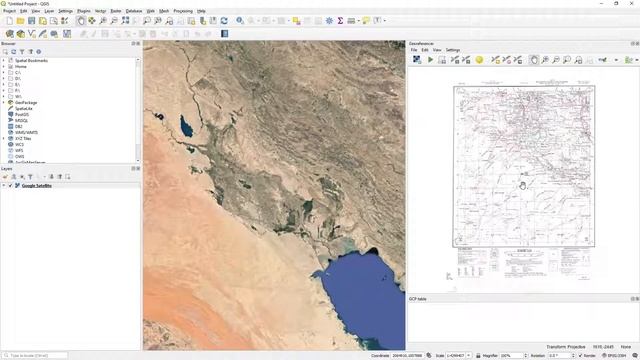Open Georeferencer Settings menu
Screen dimensions: 640x360
click(x=453, y=50)
